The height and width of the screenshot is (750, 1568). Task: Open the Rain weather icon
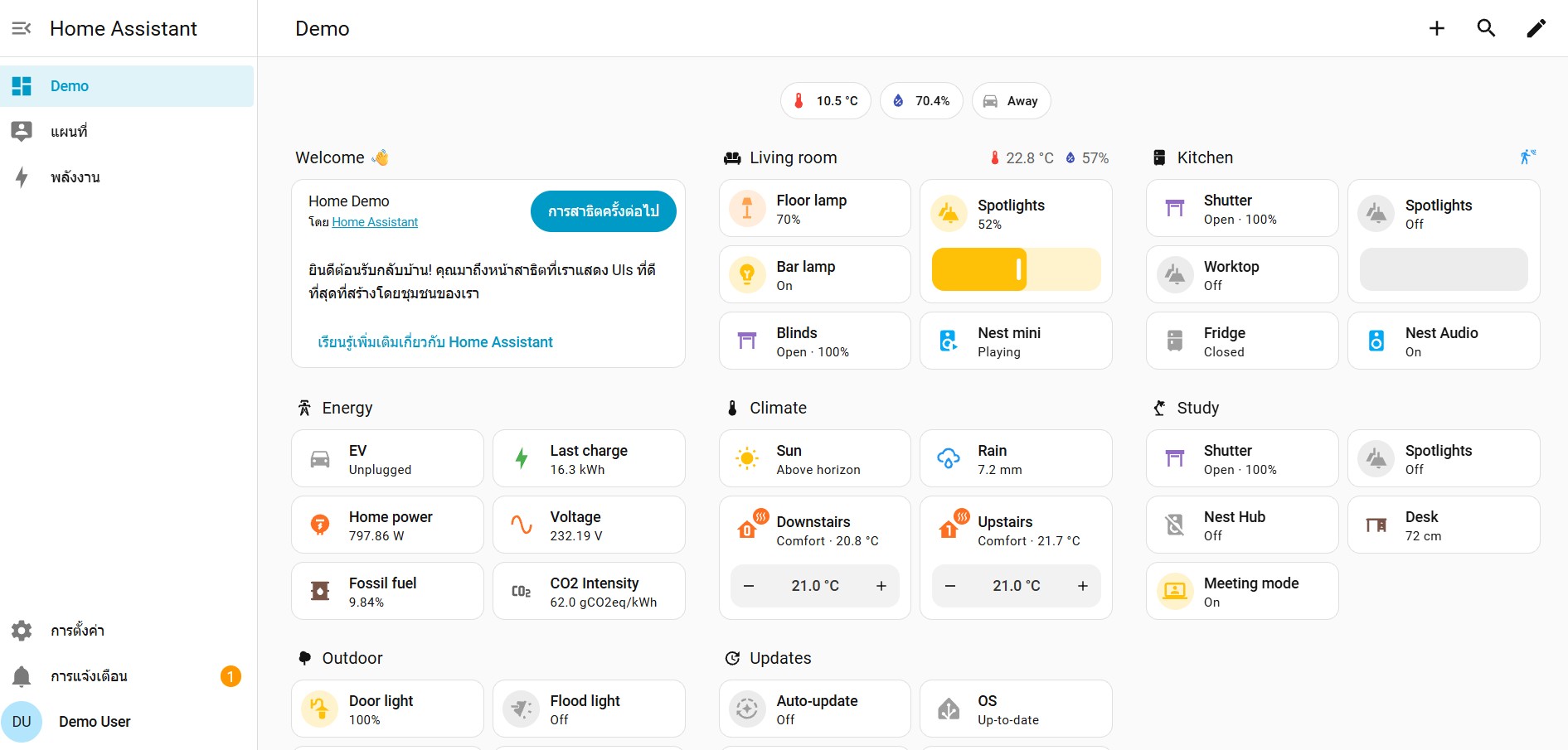[949, 458]
